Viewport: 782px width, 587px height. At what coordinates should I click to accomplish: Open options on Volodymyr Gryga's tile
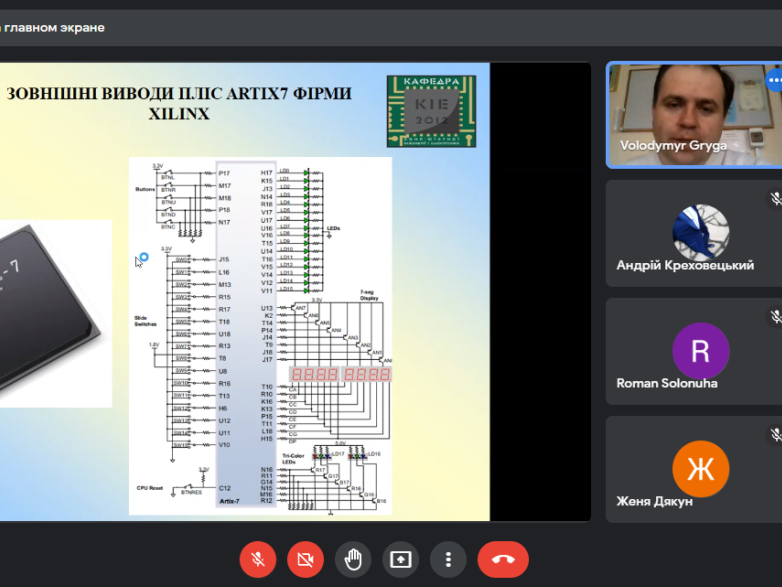tap(773, 80)
